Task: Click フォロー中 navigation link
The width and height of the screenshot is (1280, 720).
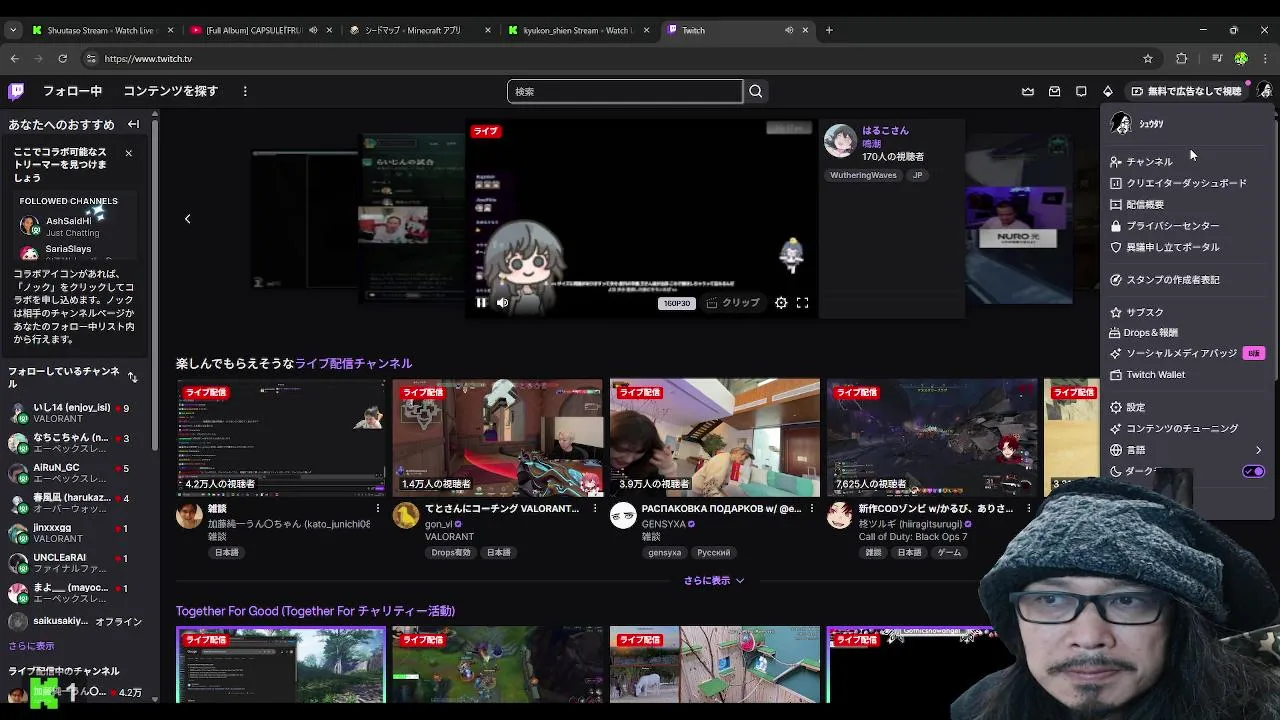Action: pos(72,91)
